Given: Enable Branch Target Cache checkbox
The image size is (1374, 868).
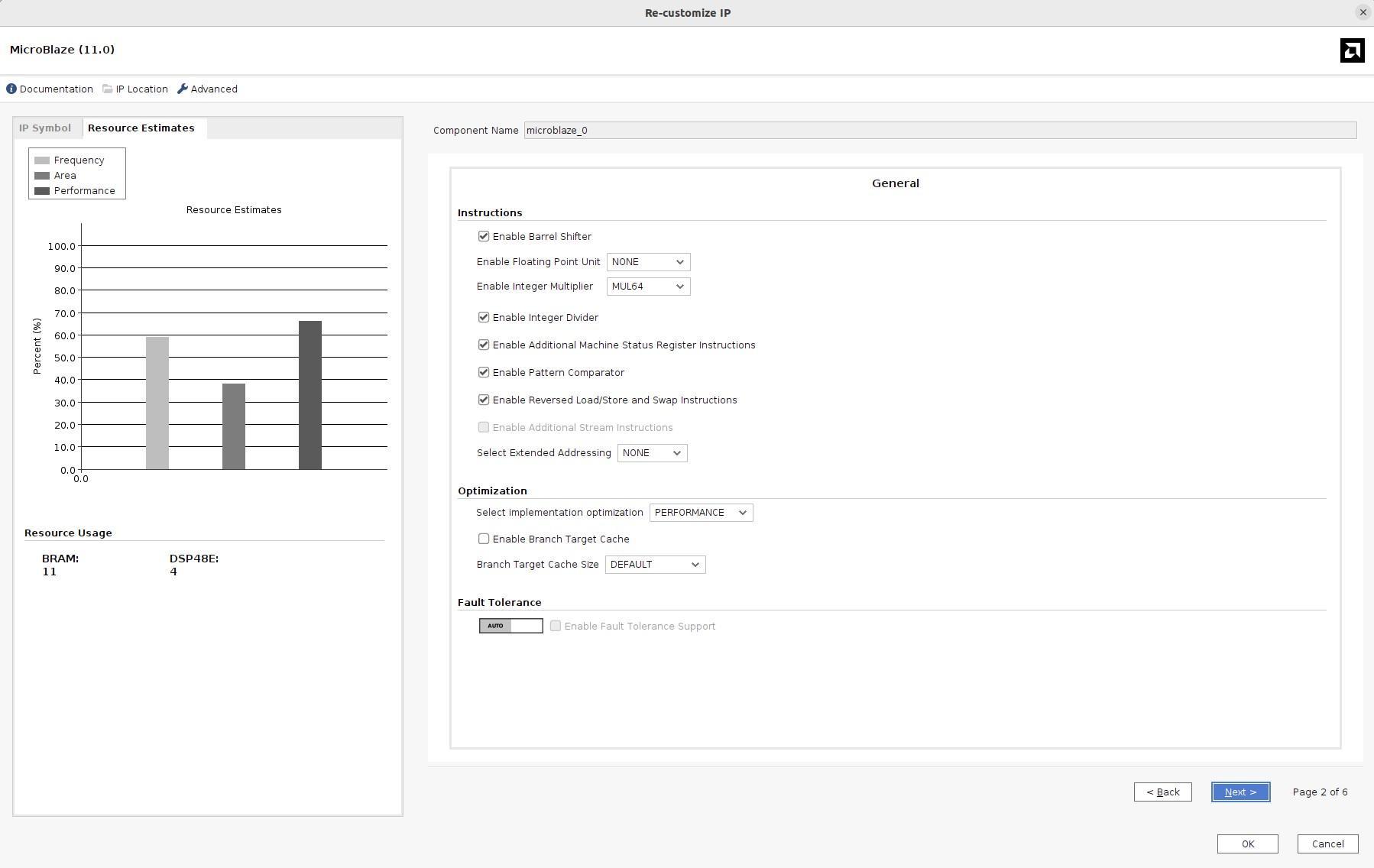Looking at the screenshot, I should [x=484, y=539].
